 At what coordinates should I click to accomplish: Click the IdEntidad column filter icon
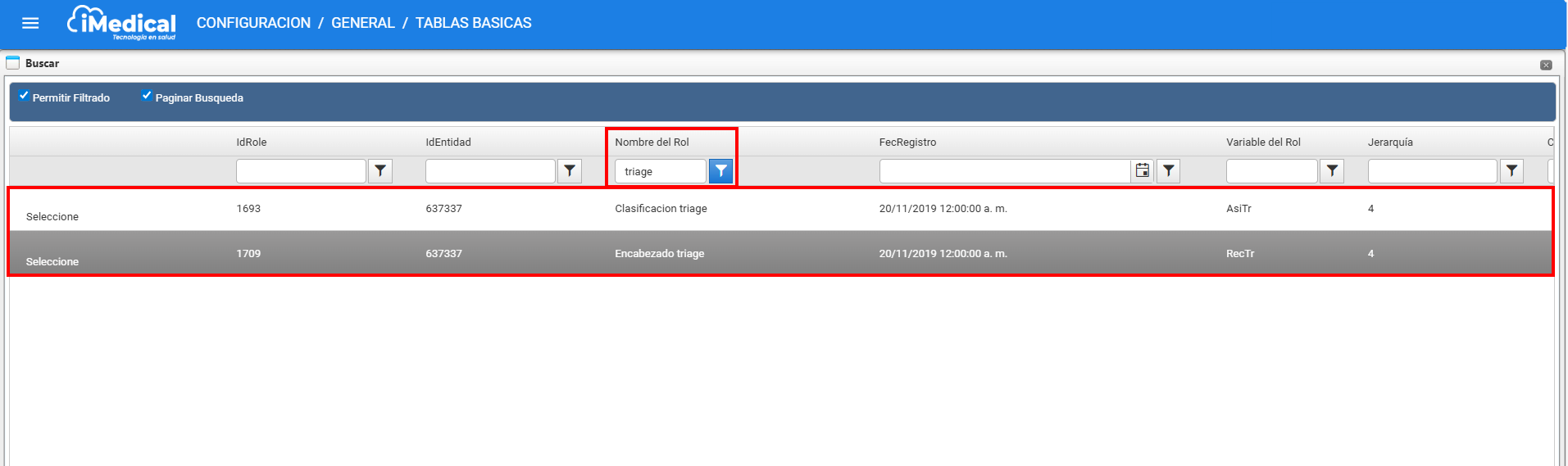pyautogui.click(x=570, y=171)
